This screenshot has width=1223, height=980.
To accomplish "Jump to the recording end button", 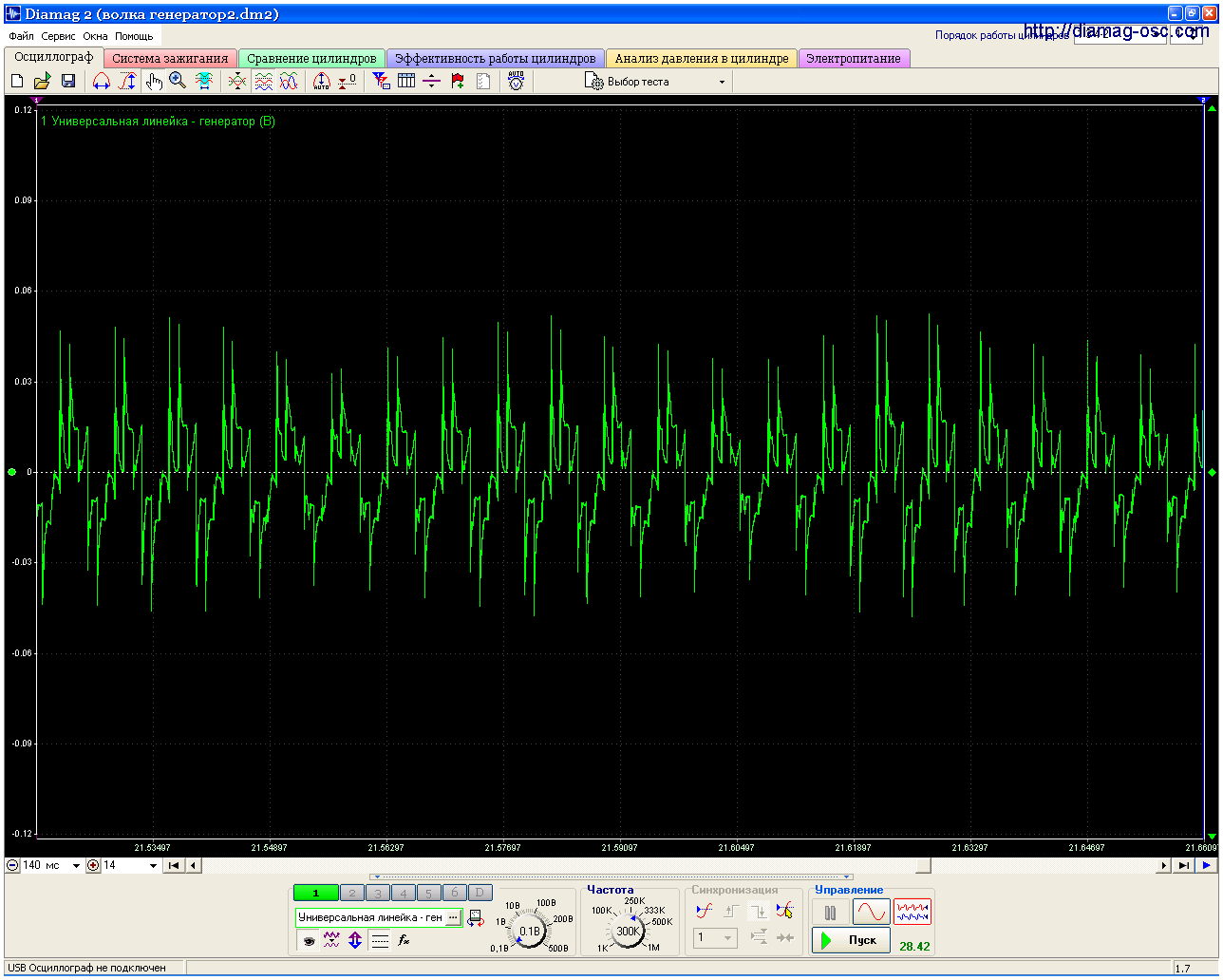I will (x=1183, y=866).
